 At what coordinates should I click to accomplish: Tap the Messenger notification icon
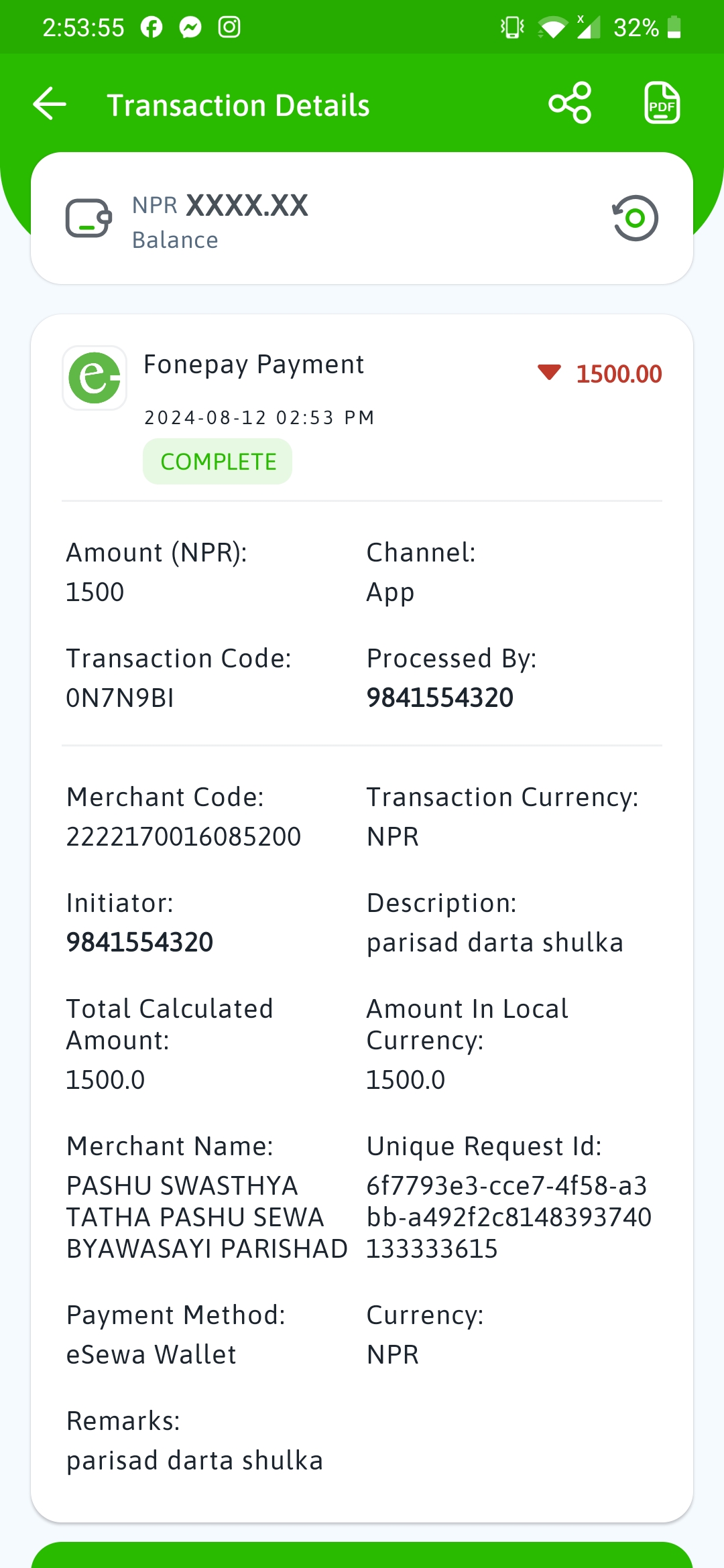(190, 27)
